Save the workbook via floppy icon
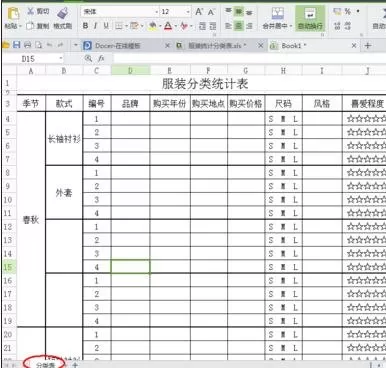Viewport: 386px width, 368px height. [16, 45]
